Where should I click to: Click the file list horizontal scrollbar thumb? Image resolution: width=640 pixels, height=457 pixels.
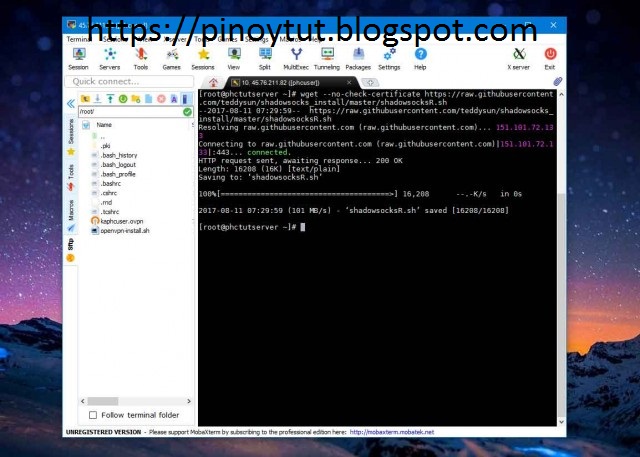(103, 401)
